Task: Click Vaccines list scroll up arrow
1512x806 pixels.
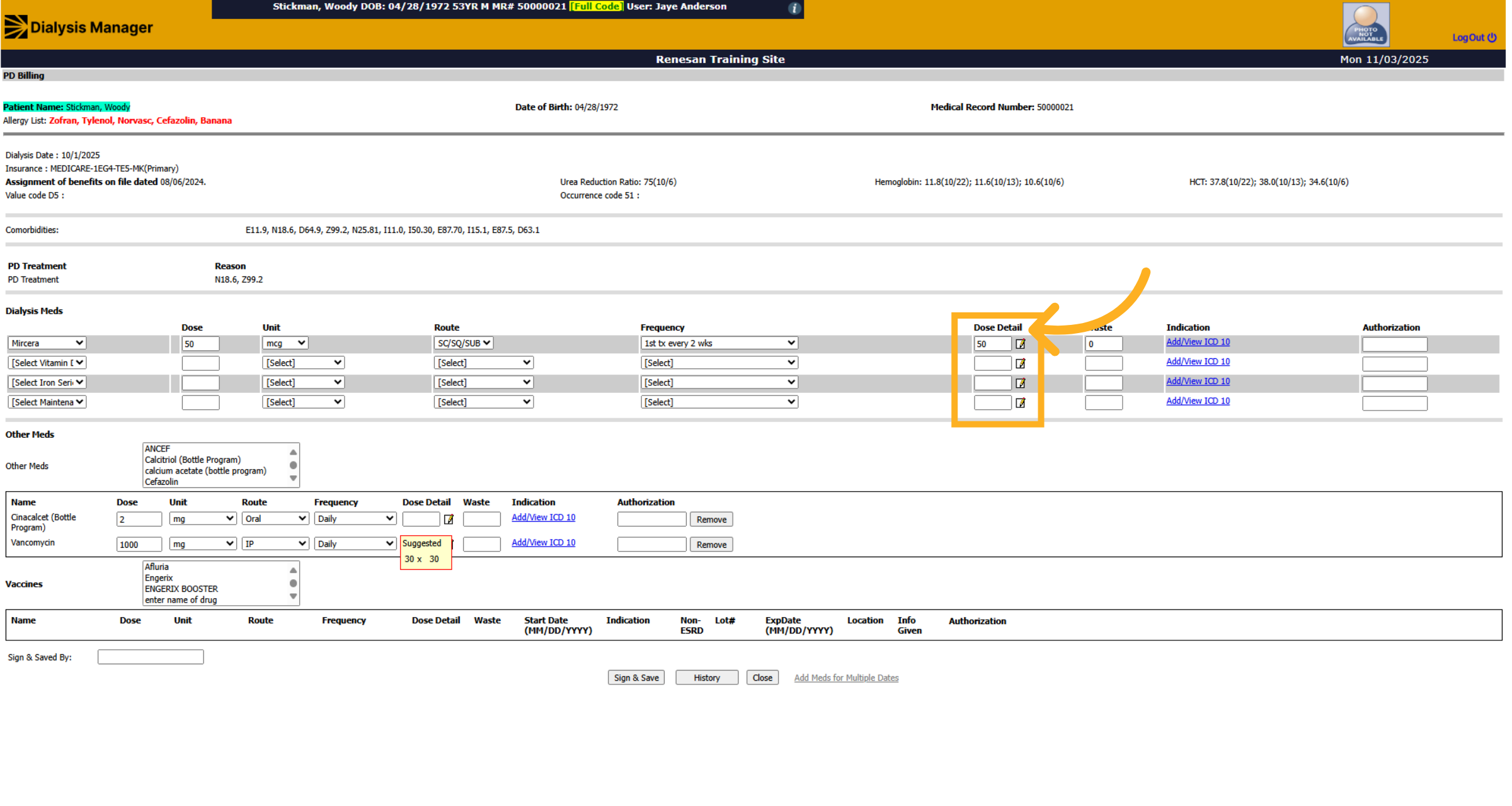Action: [293, 570]
